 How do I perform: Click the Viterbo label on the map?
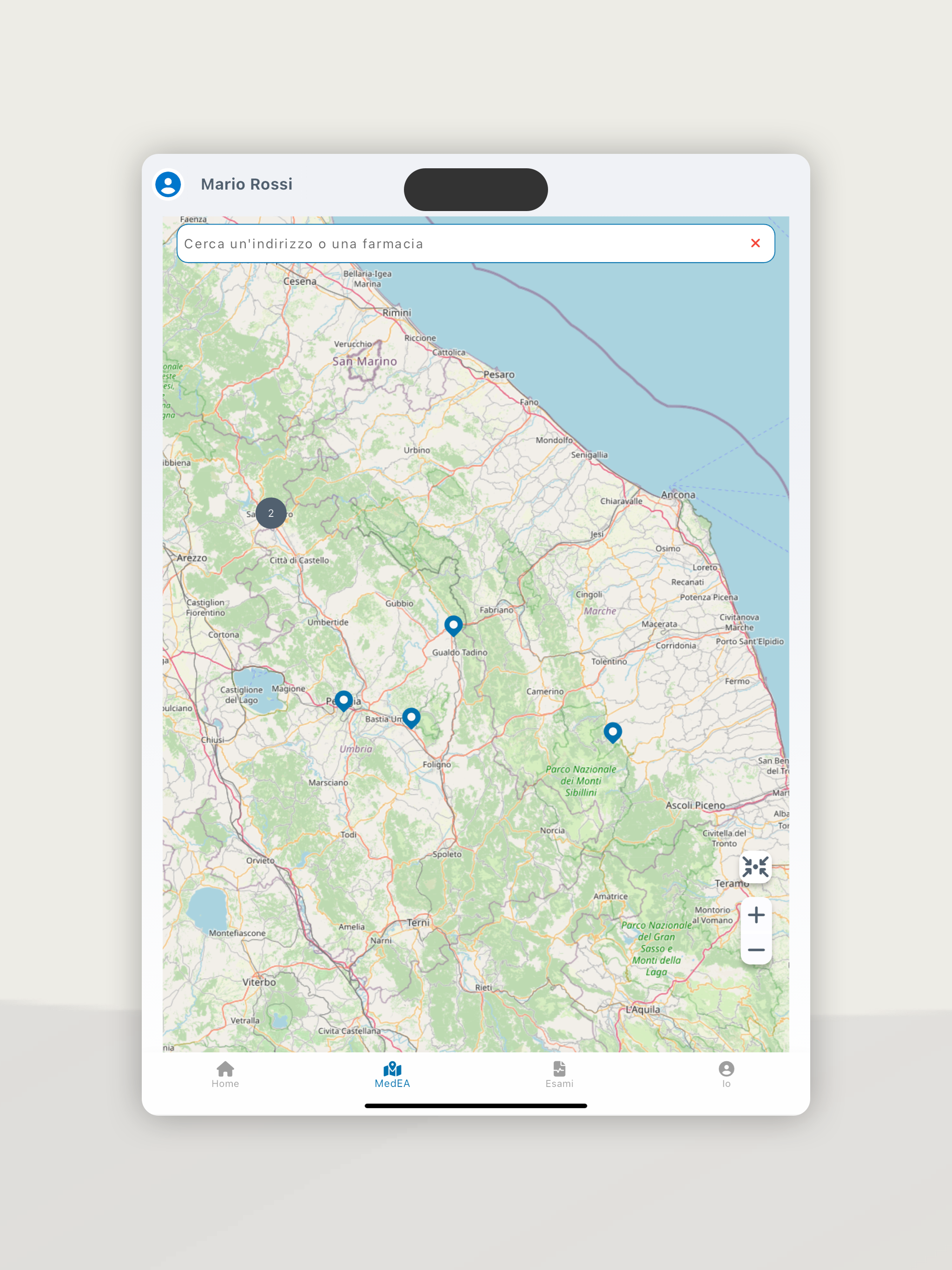259,982
